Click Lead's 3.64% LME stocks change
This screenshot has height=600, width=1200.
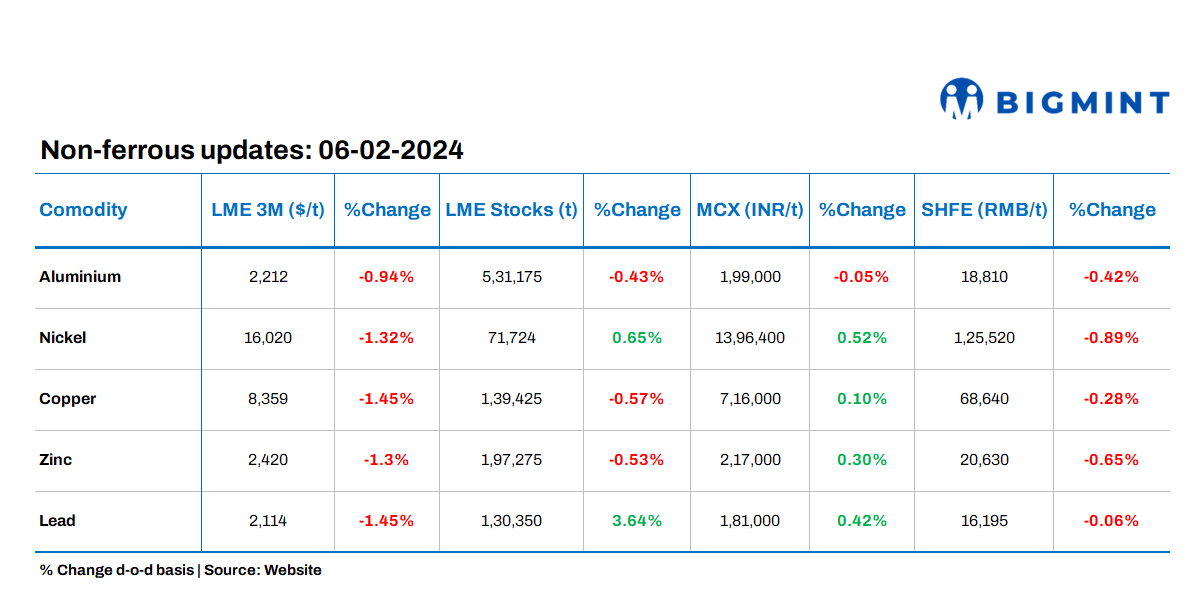coord(637,521)
